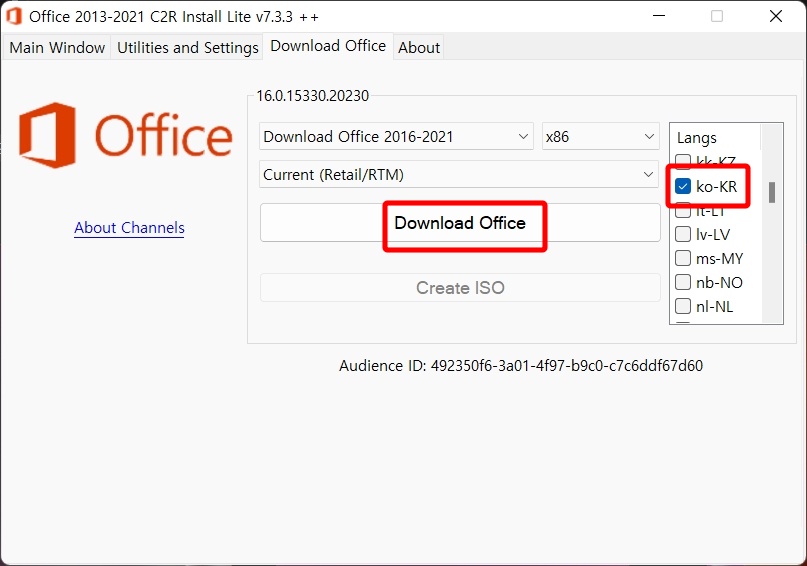Click the version number 16.0.15330.20230
Image resolution: width=807 pixels, height=566 pixels.
click(x=312, y=96)
